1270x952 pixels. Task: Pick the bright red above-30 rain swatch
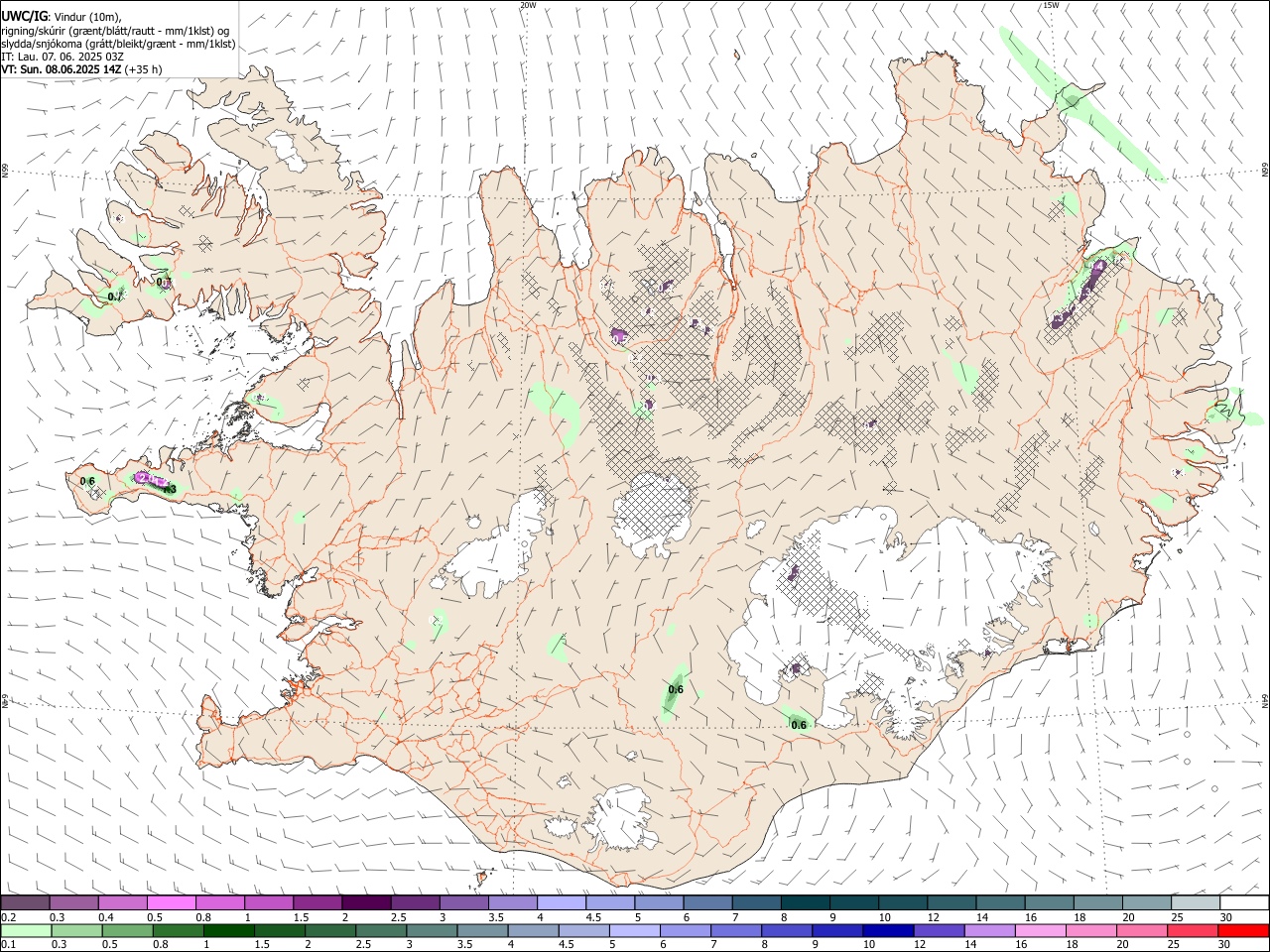1243,931
